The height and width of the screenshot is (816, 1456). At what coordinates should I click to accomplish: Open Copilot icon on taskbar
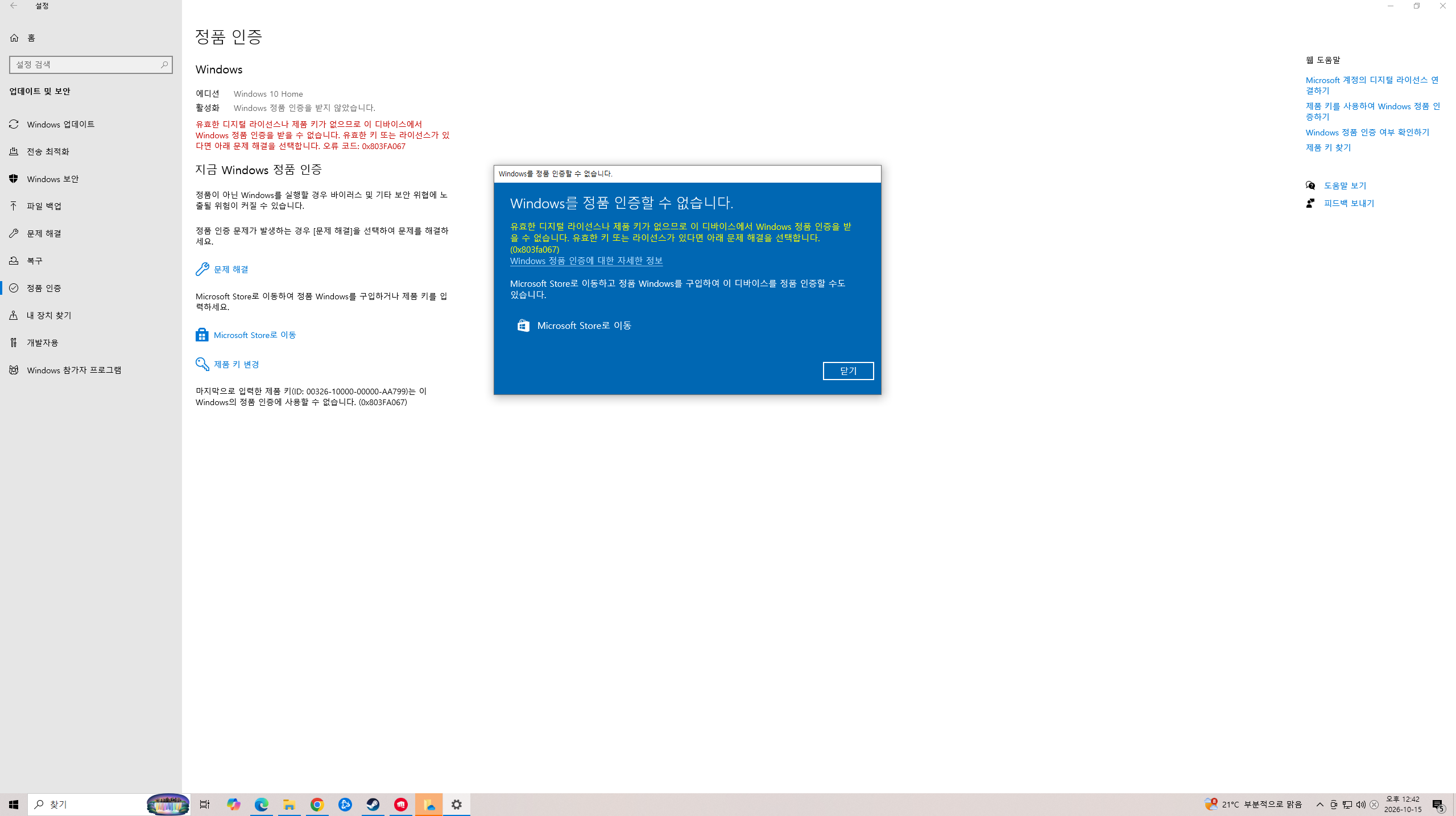(x=233, y=805)
